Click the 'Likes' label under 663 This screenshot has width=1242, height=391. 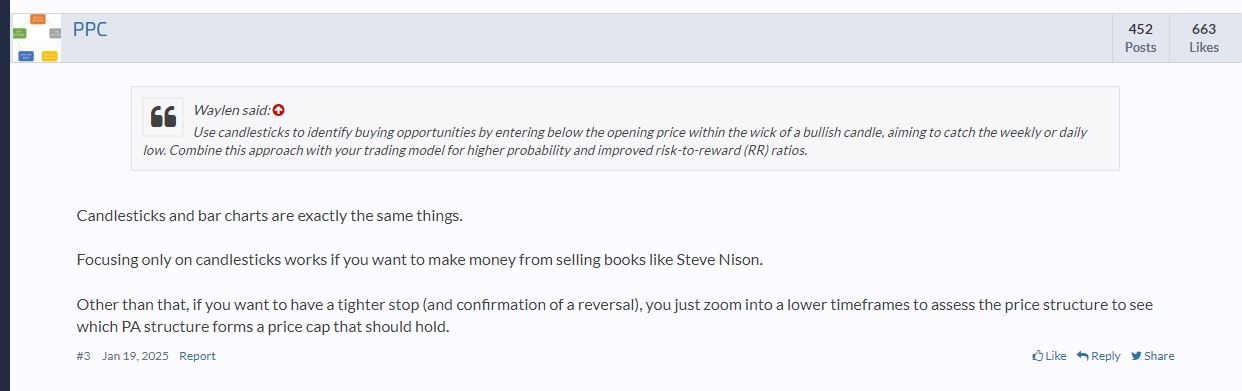[x=1204, y=47]
